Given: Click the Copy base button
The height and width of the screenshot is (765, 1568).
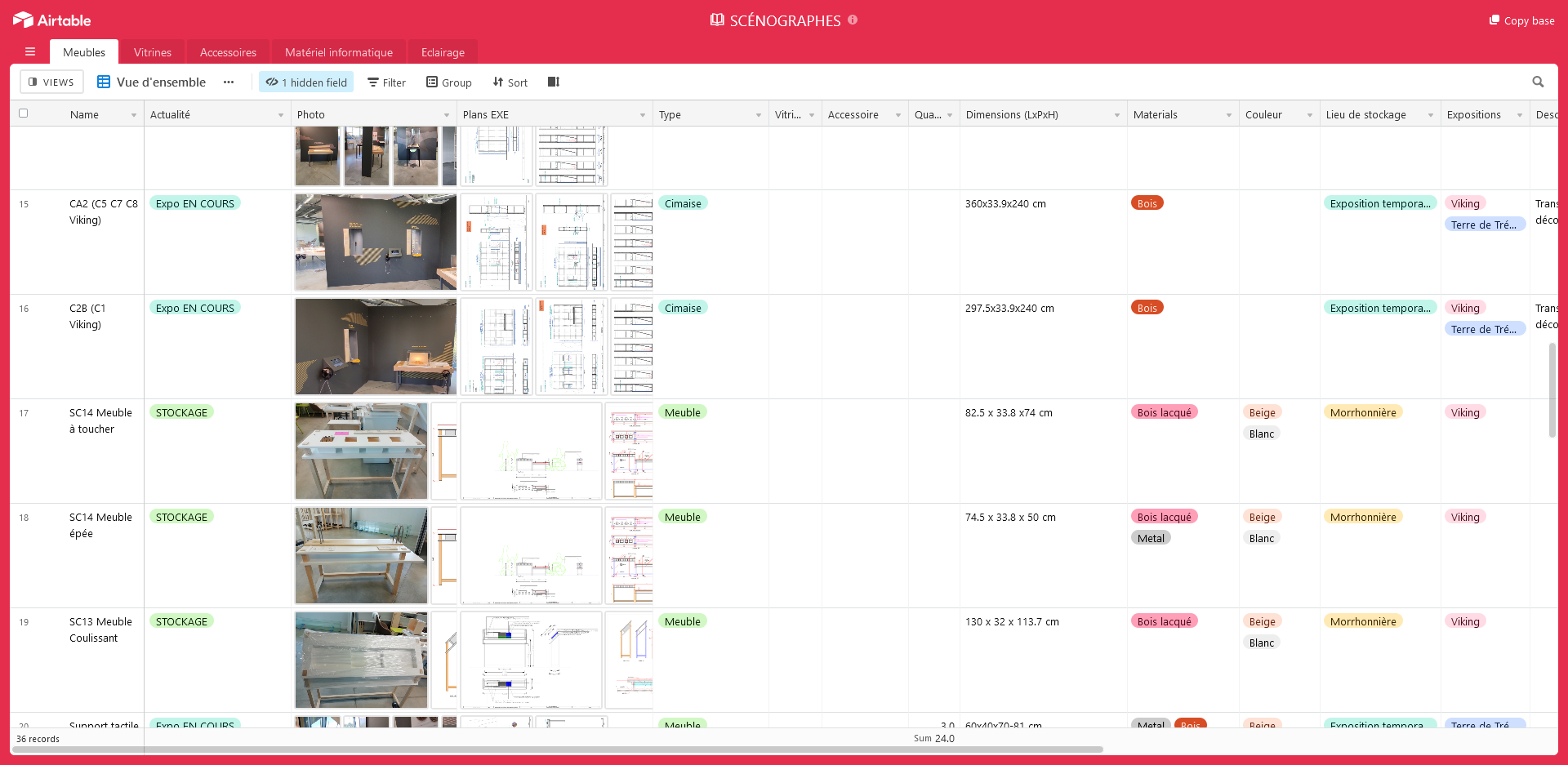Looking at the screenshot, I should [1521, 20].
